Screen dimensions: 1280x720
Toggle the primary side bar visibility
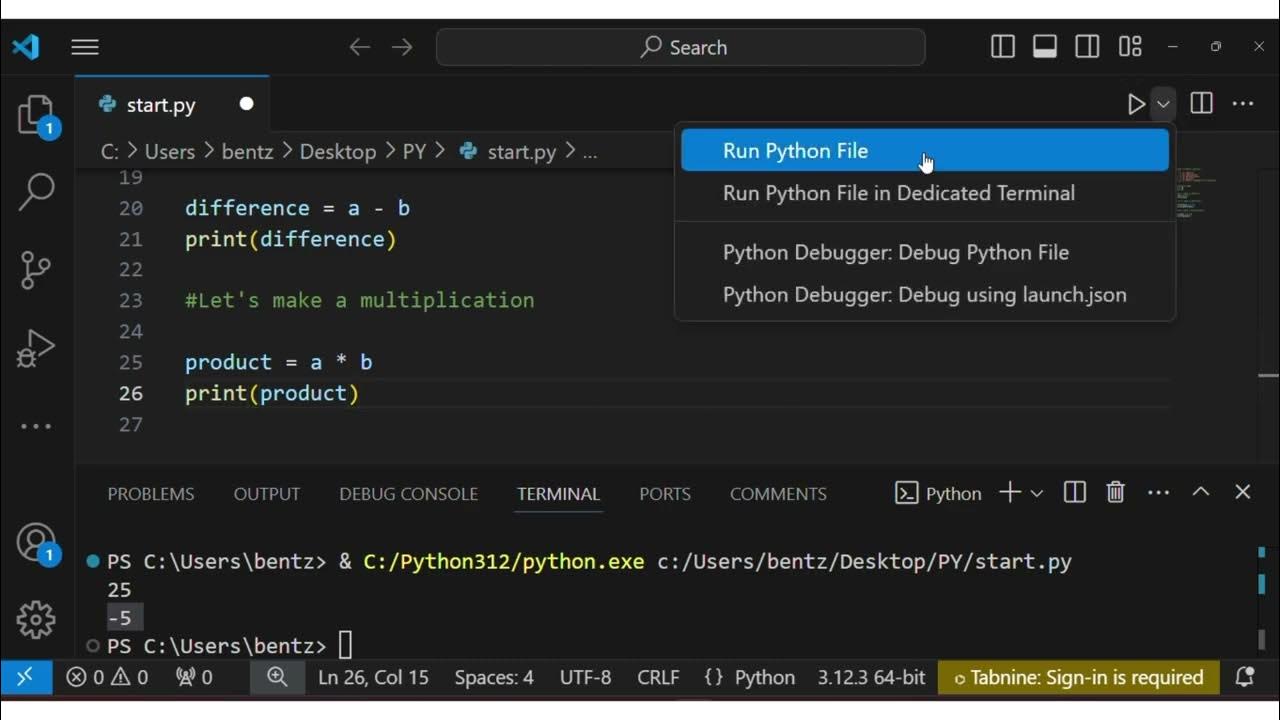click(1003, 46)
